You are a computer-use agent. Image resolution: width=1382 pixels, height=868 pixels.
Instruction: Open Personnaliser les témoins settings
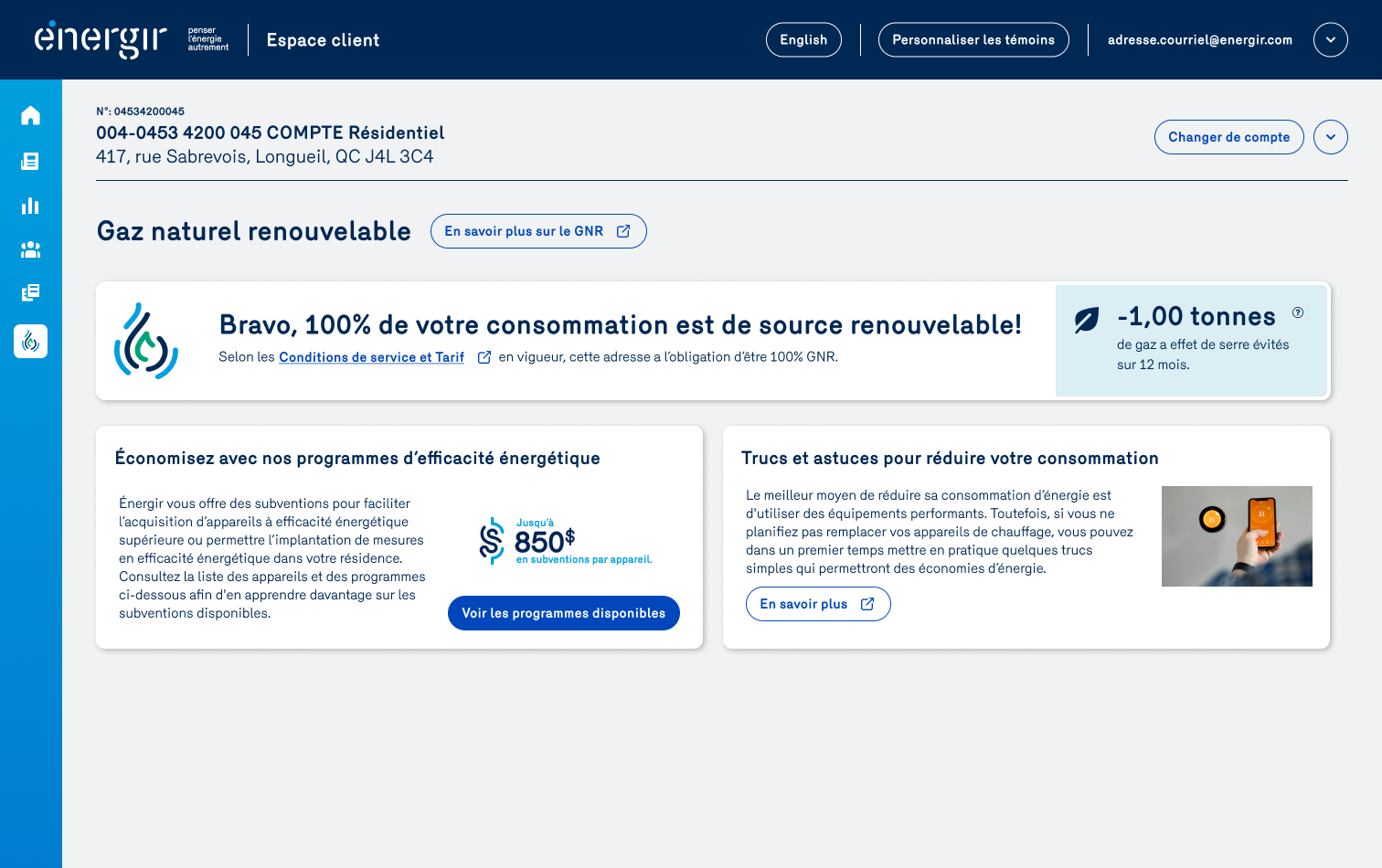[x=973, y=40]
